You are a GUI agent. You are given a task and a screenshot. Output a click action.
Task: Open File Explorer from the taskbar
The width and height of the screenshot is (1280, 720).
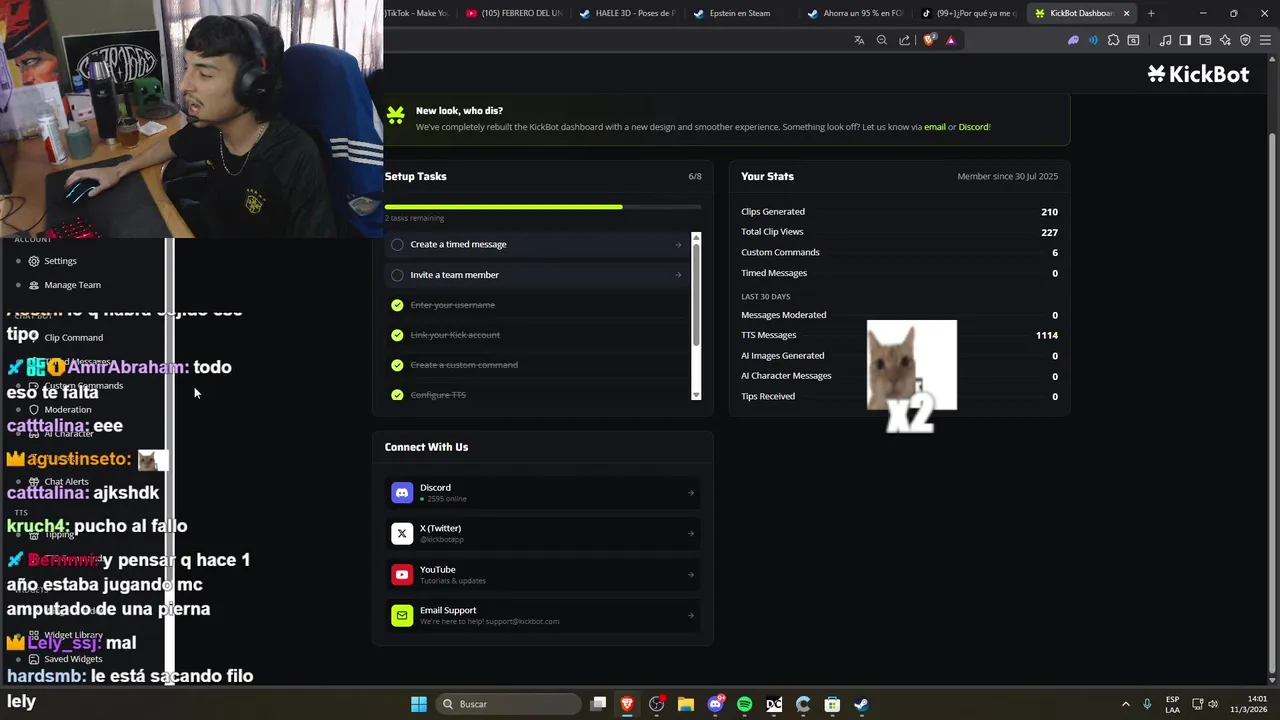point(686,704)
